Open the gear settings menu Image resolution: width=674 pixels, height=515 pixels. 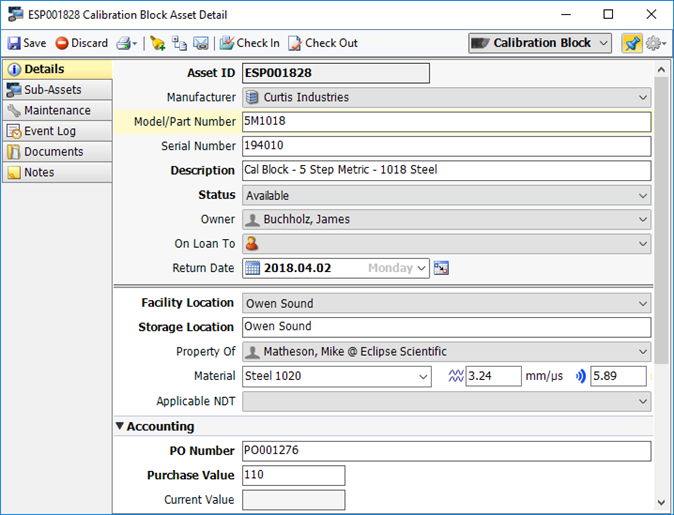[x=656, y=43]
